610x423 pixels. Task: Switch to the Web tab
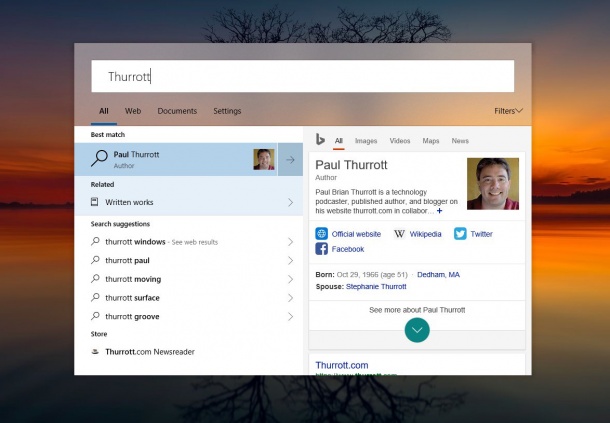point(133,111)
